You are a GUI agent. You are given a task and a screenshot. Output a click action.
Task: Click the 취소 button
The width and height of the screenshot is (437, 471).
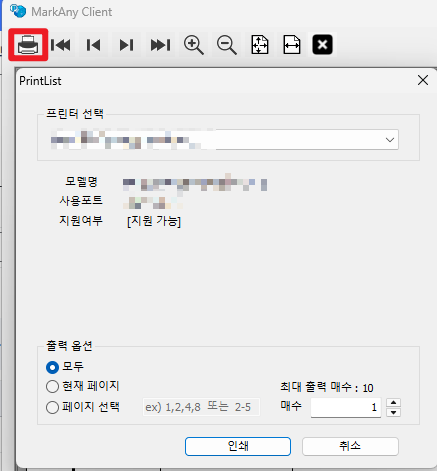tap(350, 446)
